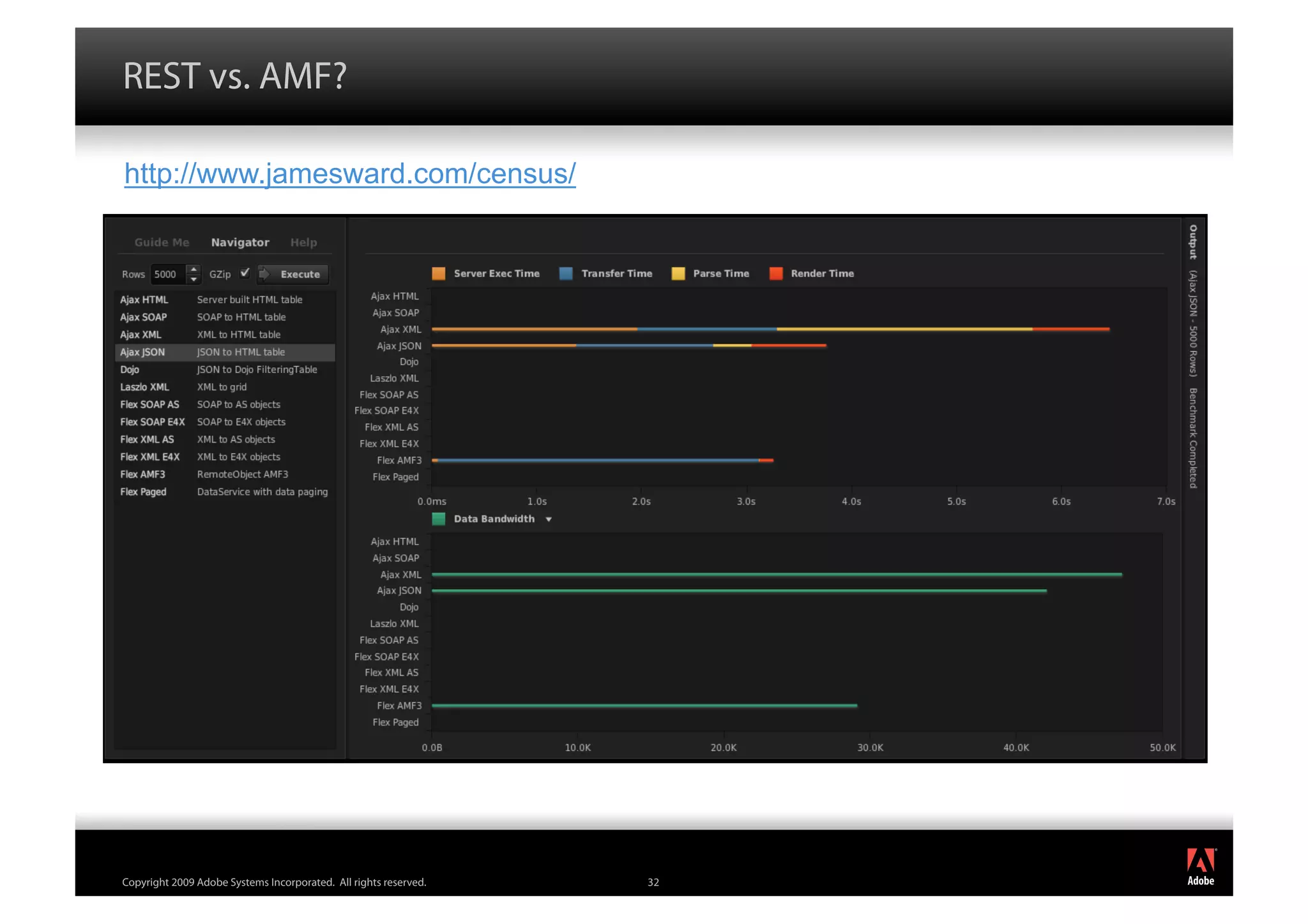The height and width of the screenshot is (924, 1308).
Task: Select the Flex SOAP AS row
Action: pos(225,405)
